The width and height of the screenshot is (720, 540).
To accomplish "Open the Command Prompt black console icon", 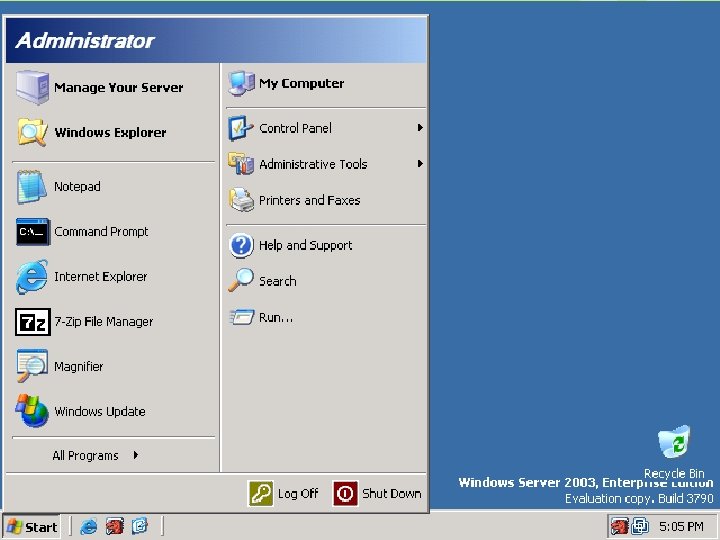I will click(x=32, y=231).
